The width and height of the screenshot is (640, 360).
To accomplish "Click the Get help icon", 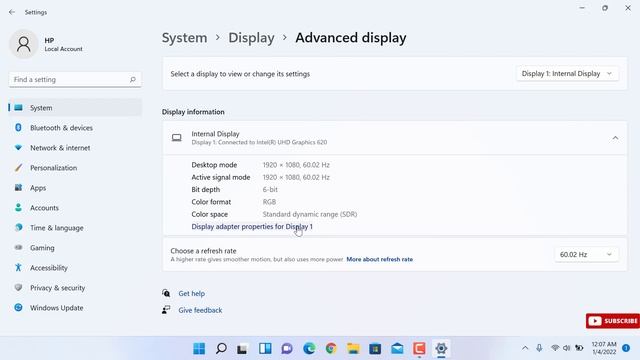I will 166,293.
